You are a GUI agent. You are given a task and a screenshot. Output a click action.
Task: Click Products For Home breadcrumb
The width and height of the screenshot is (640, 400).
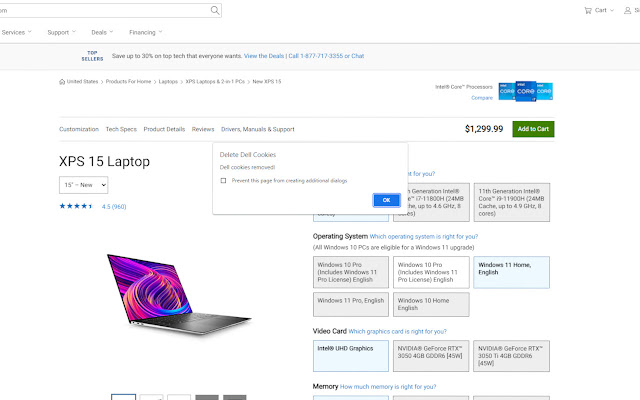(128, 82)
